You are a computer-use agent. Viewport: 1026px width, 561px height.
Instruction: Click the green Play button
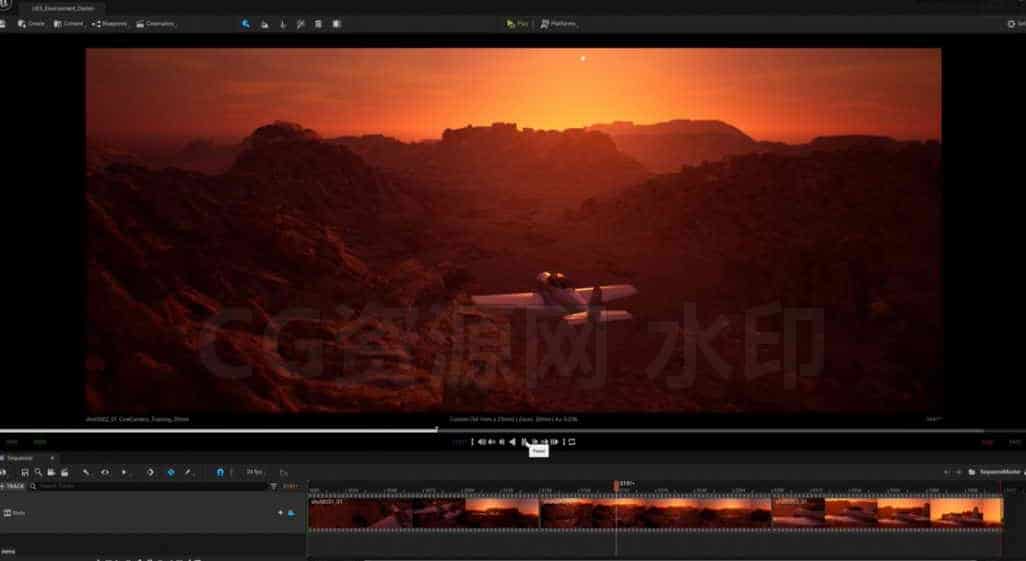click(517, 24)
